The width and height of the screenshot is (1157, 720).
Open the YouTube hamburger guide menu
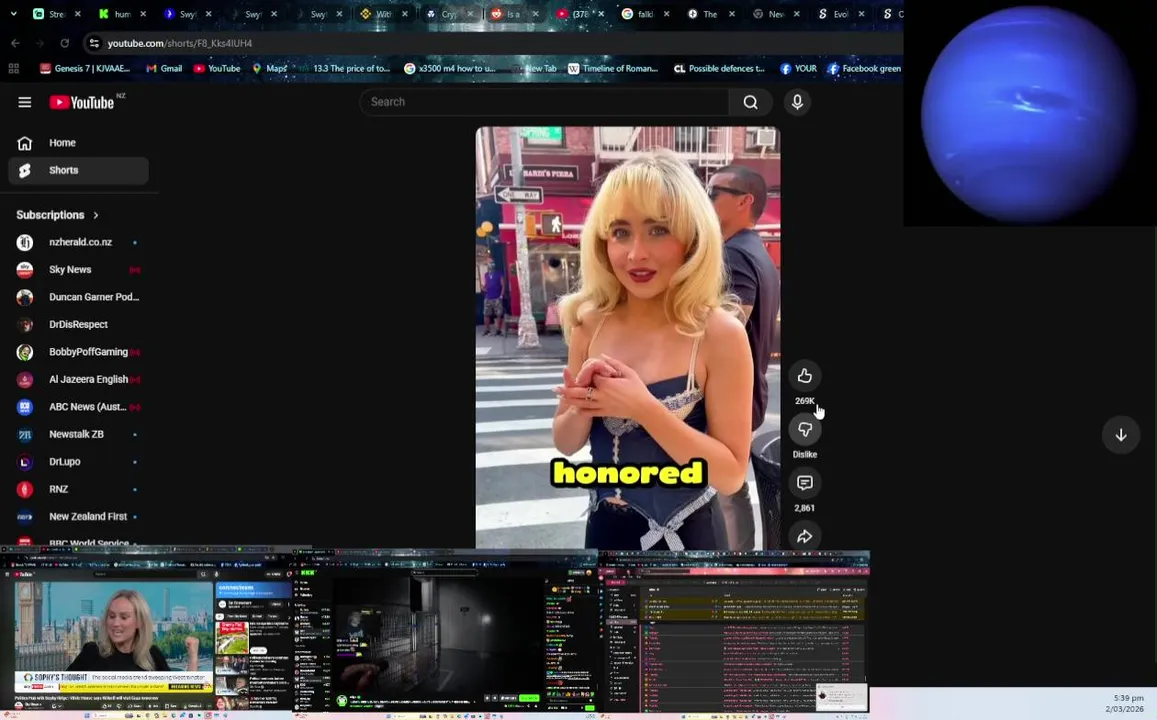24,103
